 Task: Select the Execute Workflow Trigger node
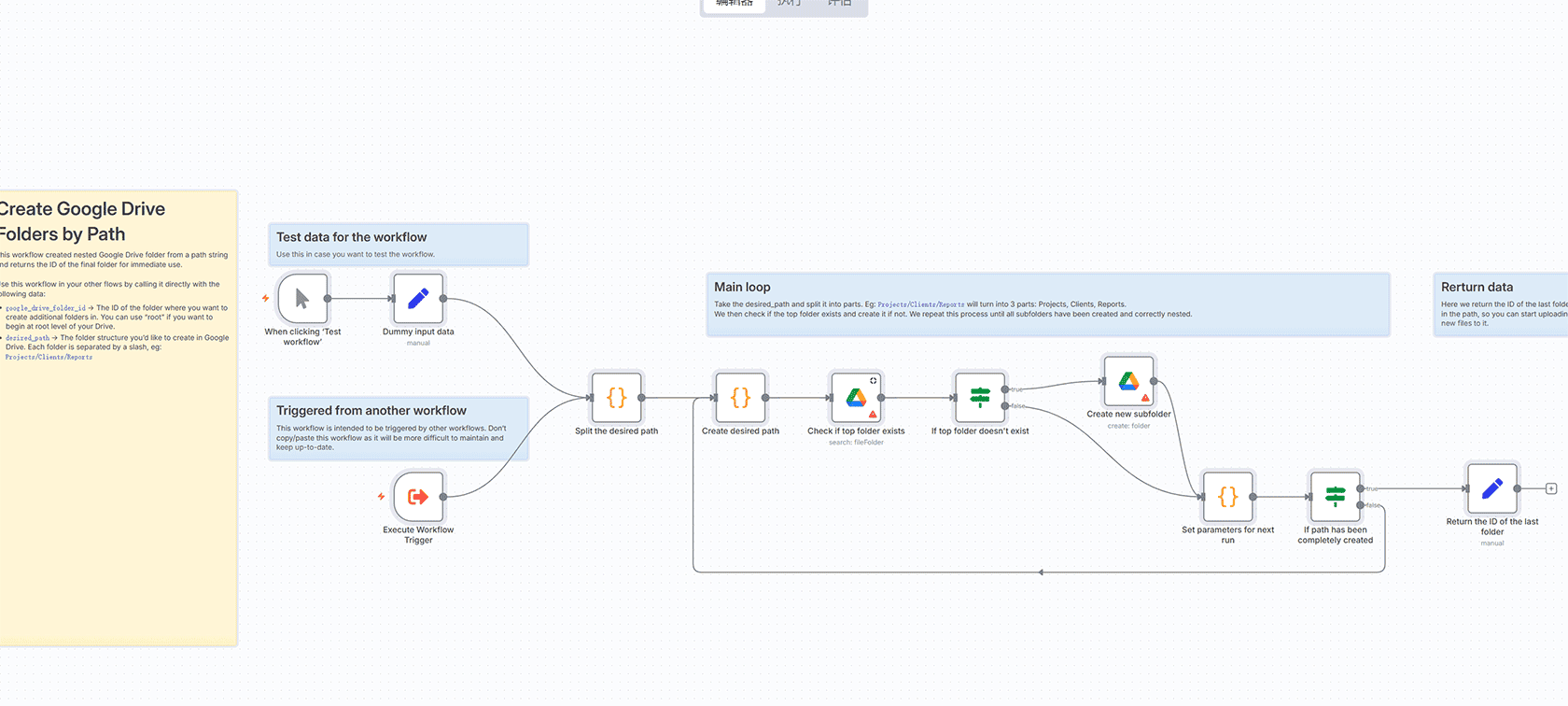coord(418,497)
